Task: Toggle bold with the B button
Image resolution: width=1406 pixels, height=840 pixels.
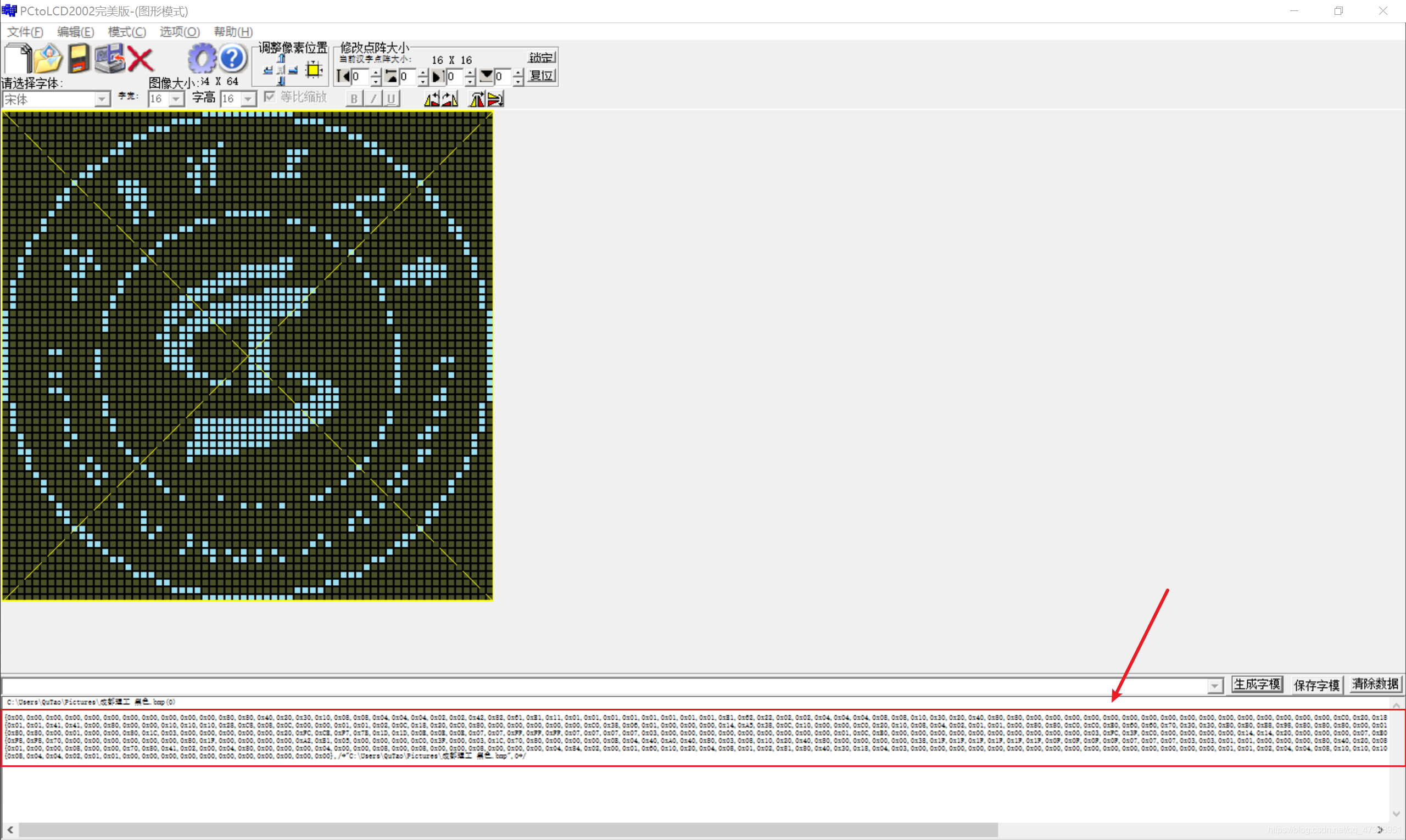Action: coord(353,98)
